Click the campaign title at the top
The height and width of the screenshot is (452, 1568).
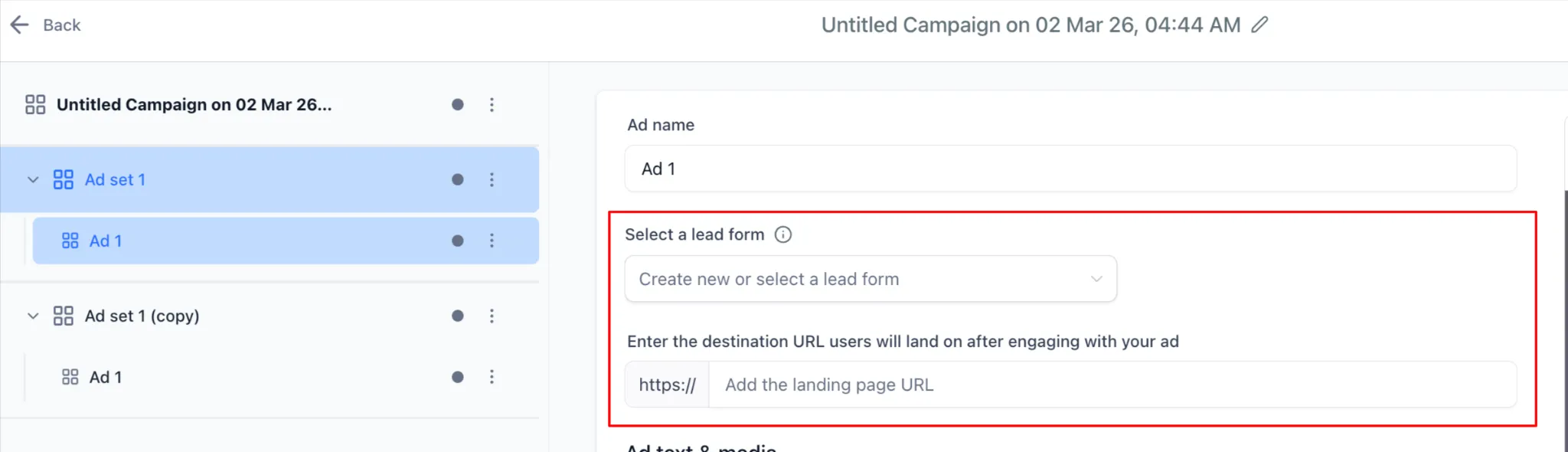point(1030,25)
